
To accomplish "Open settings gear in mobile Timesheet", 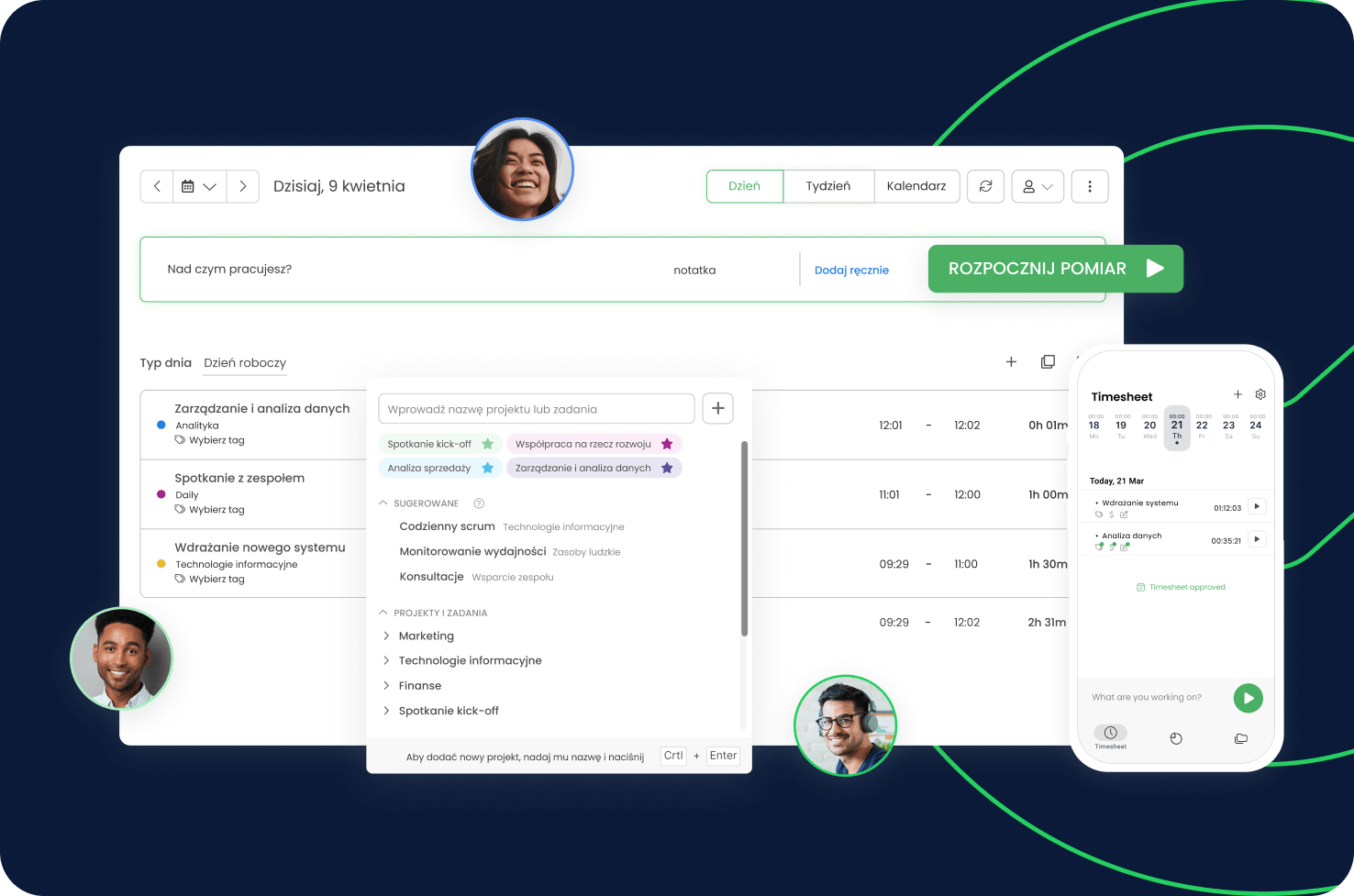I will (1260, 394).
